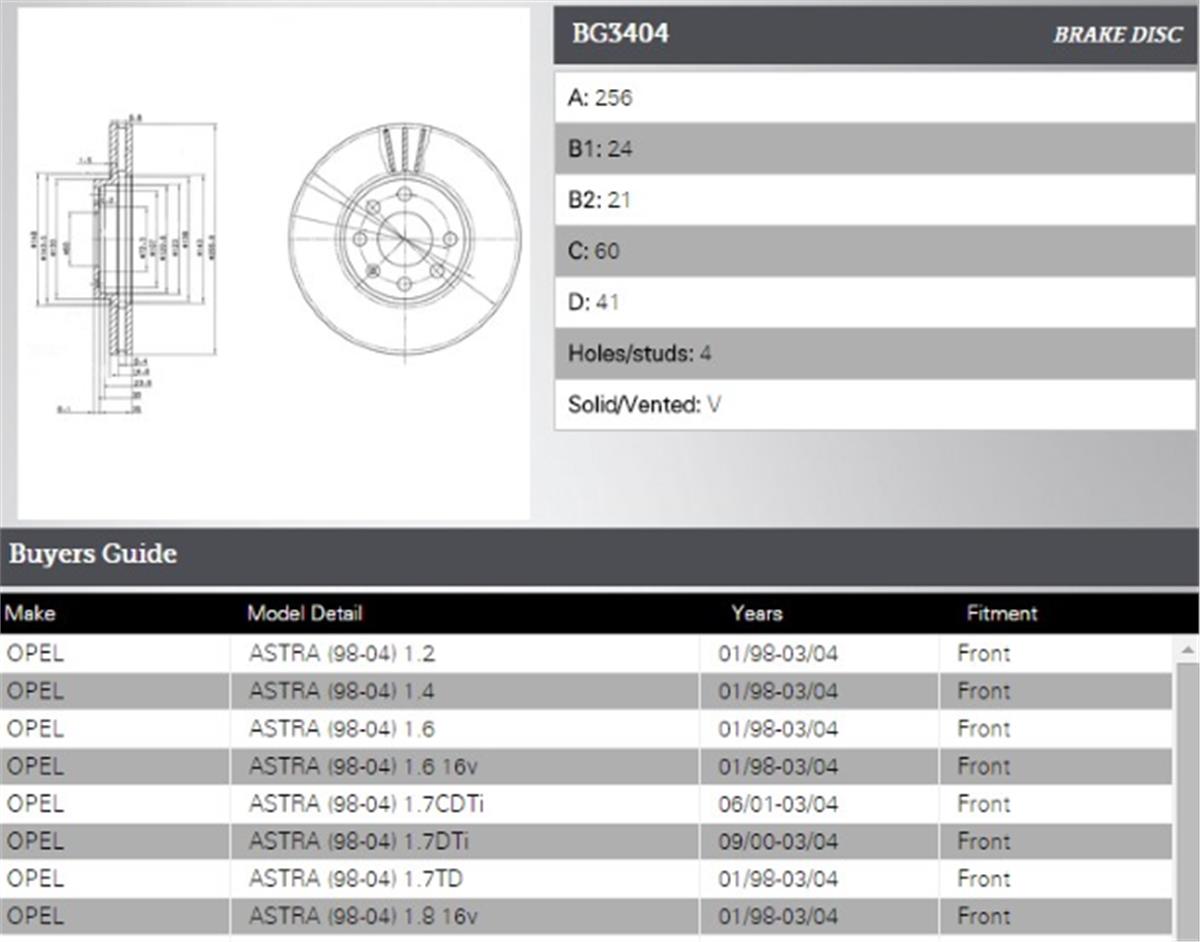Click the Buyers Guide section header

[600, 555]
